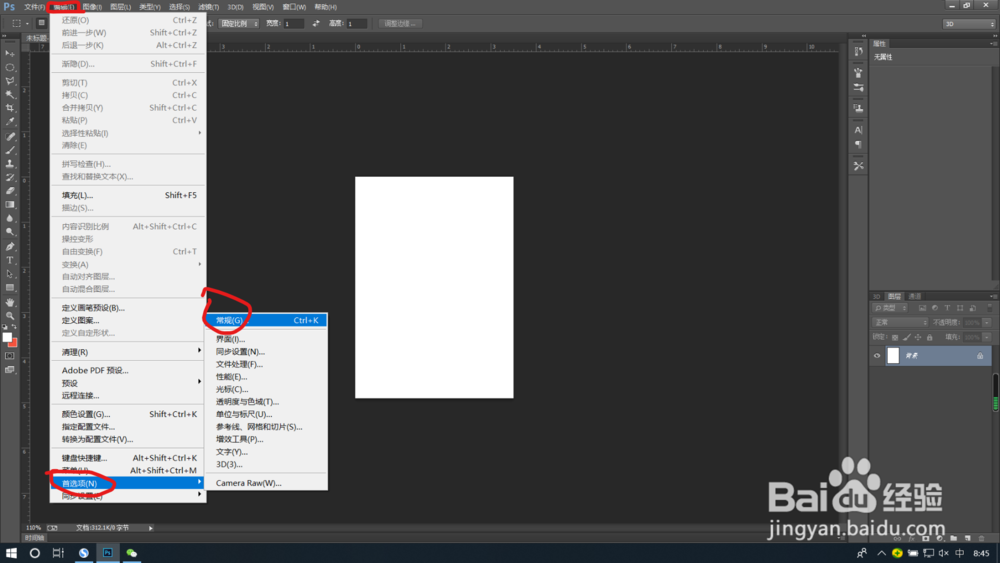Open the 文件(F) menu
The height and width of the screenshot is (563, 1000).
[34, 7]
